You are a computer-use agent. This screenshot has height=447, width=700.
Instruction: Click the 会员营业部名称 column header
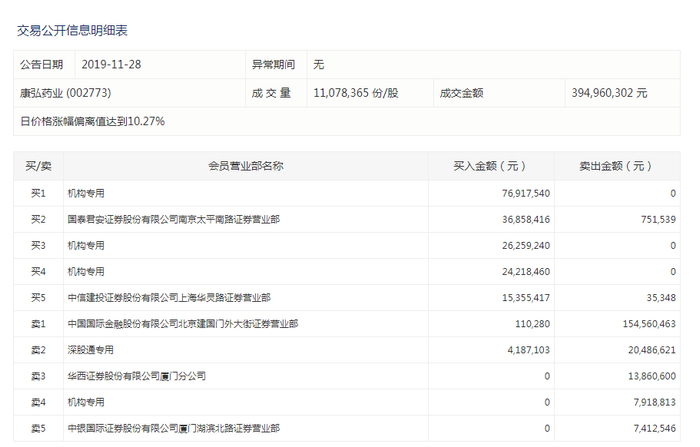pyautogui.click(x=245, y=166)
